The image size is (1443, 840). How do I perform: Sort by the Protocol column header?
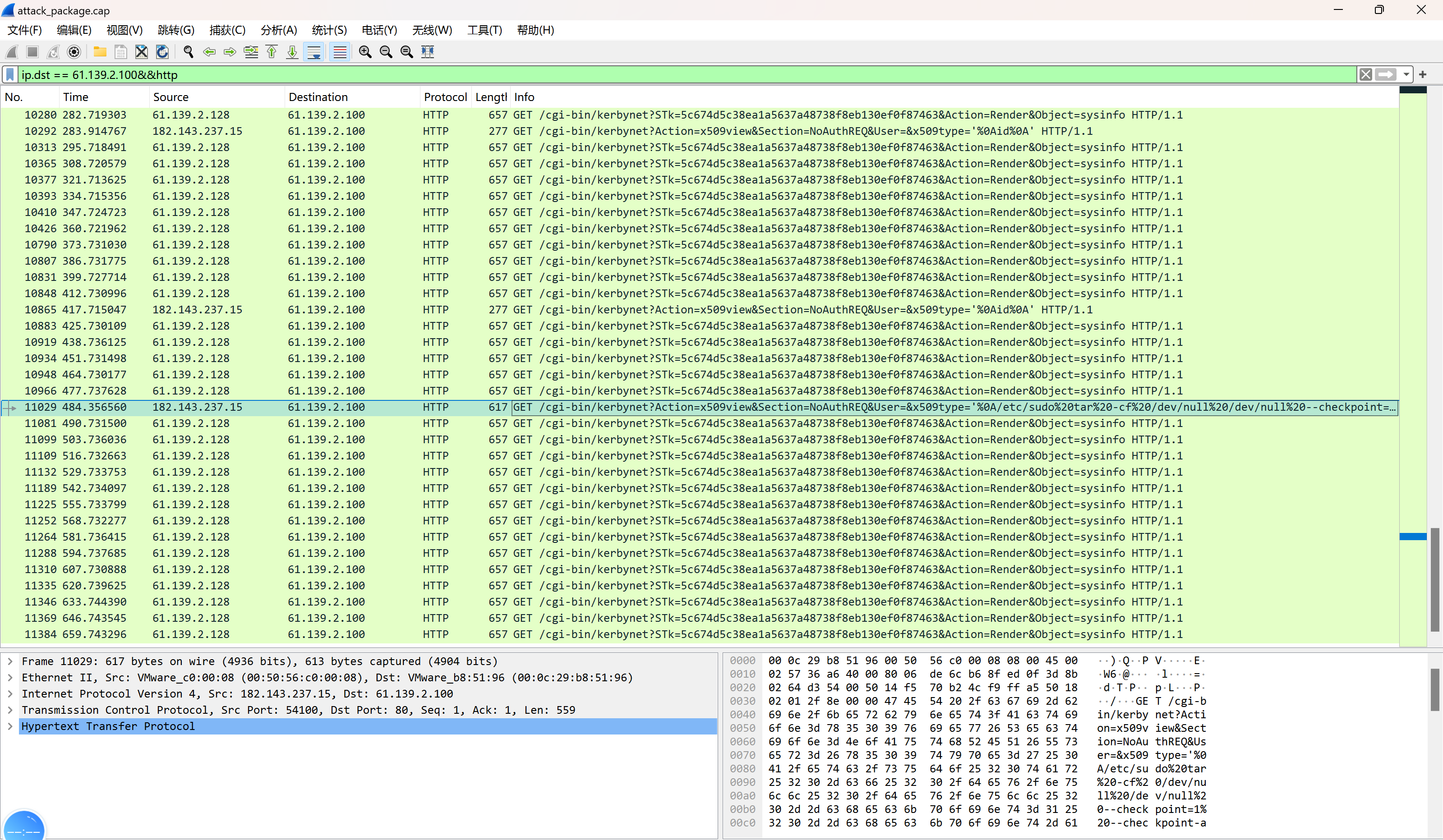click(x=446, y=97)
